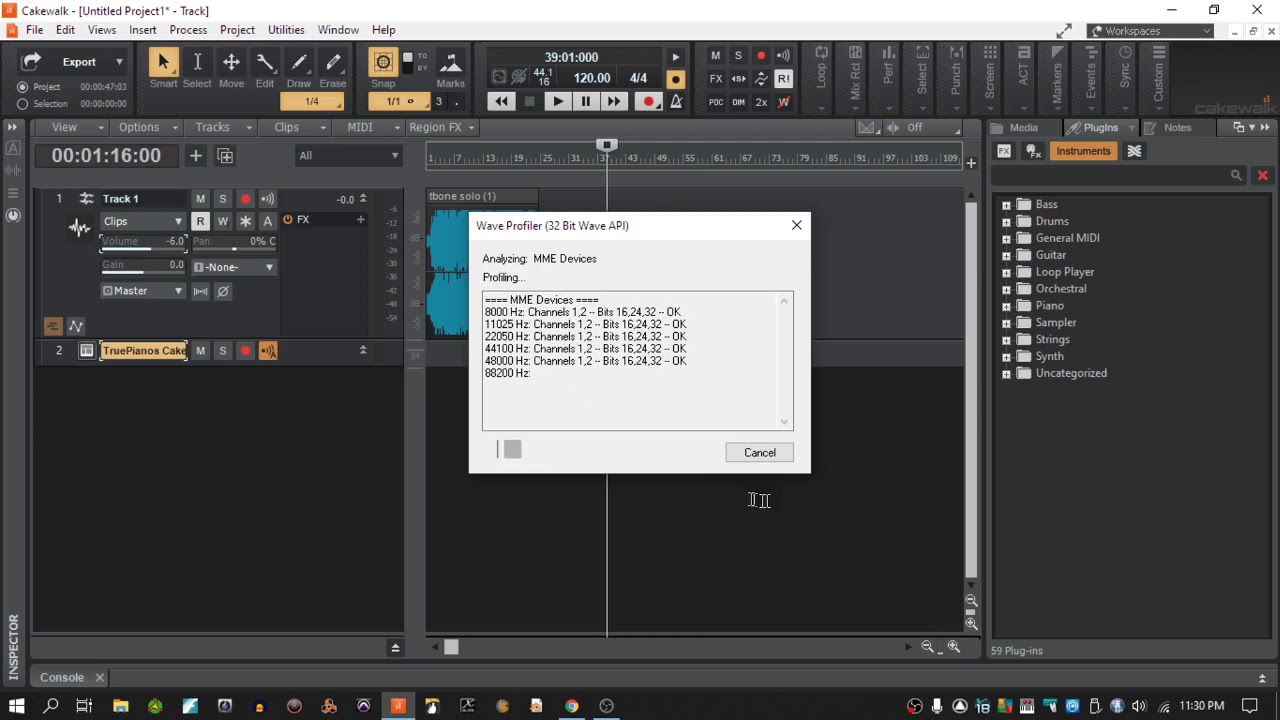The height and width of the screenshot is (720, 1280).
Task: Clear plugin search with red X
Action: 1263,175
